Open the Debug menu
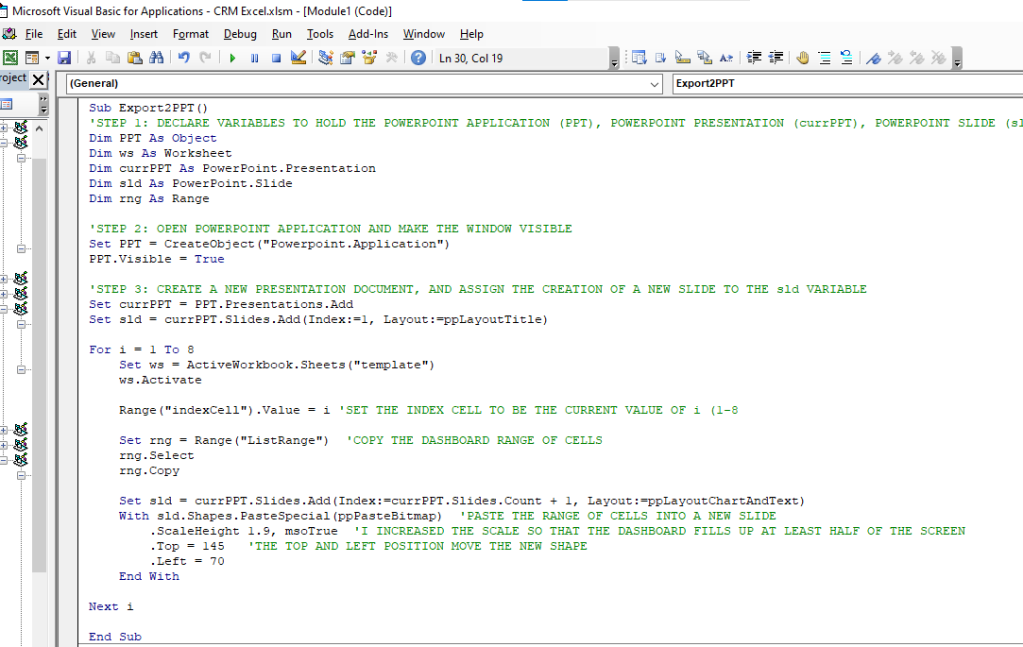Viewport: 1023px width, 647px height. click(239, 34)
